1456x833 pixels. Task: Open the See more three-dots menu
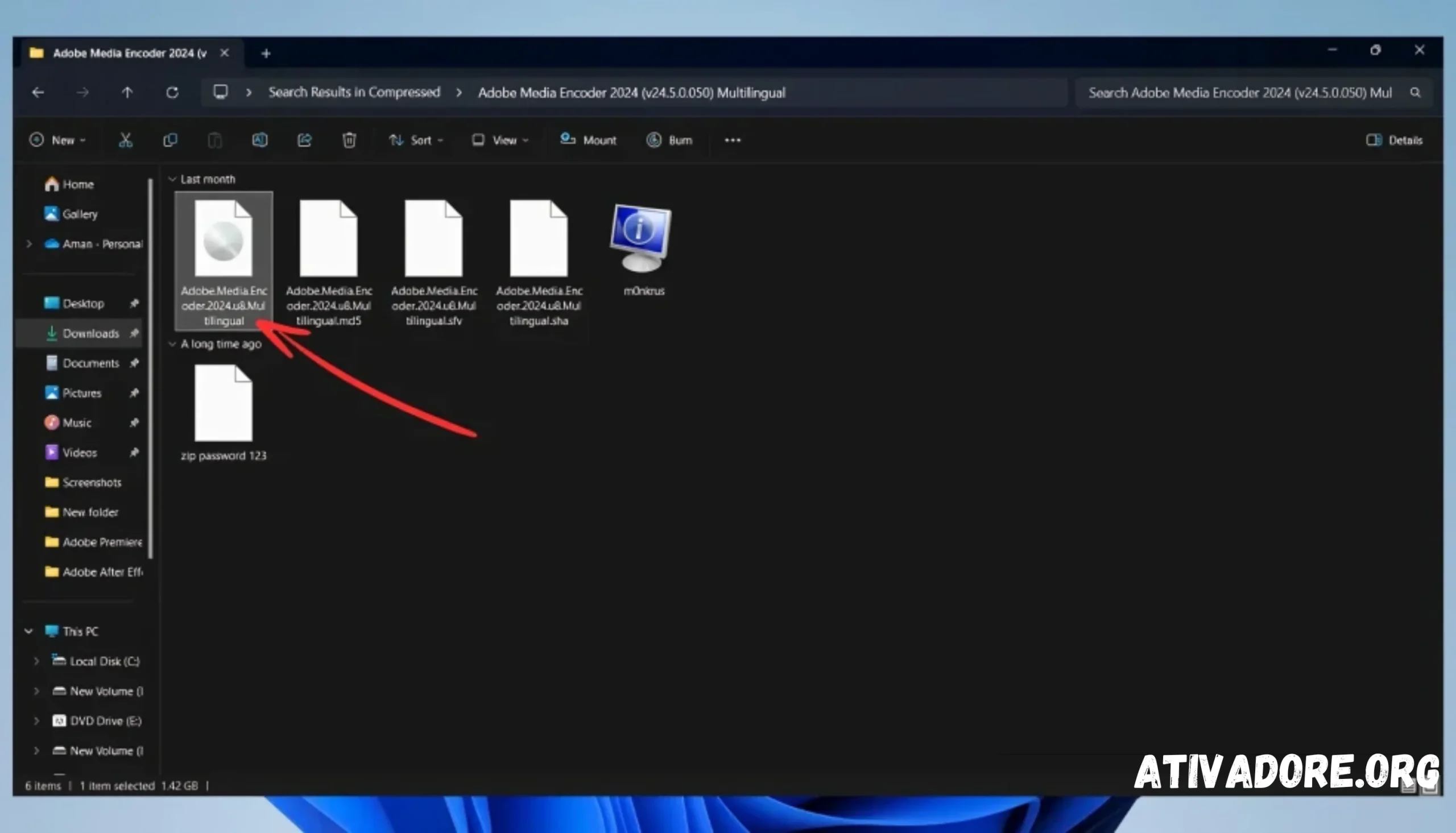tap(733, 140)
